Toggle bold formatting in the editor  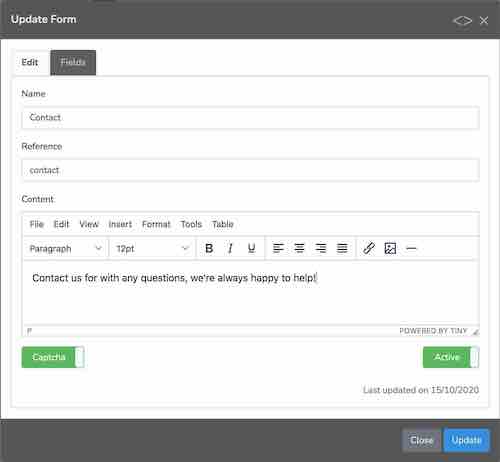(209, 248)
